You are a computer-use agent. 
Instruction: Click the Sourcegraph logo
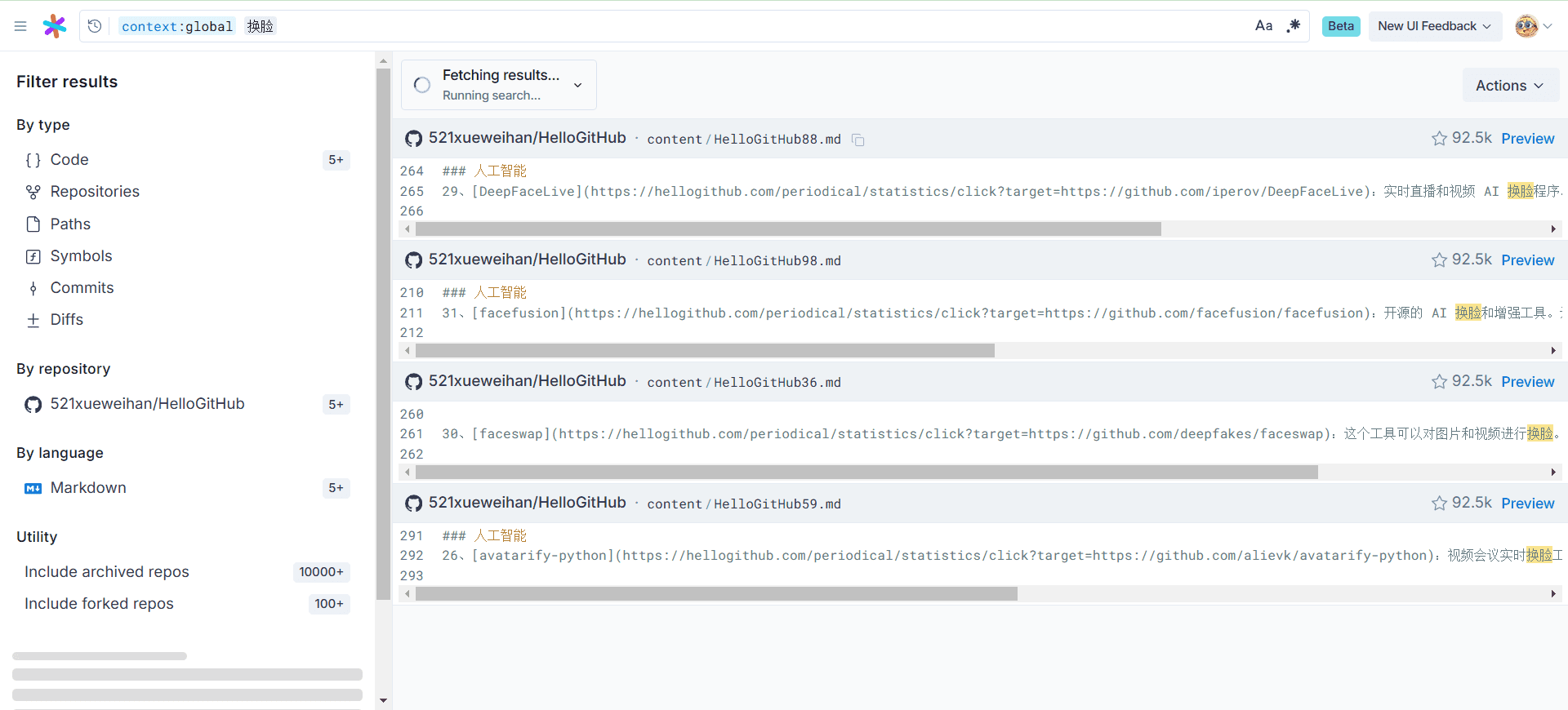(x=55, y=26)
